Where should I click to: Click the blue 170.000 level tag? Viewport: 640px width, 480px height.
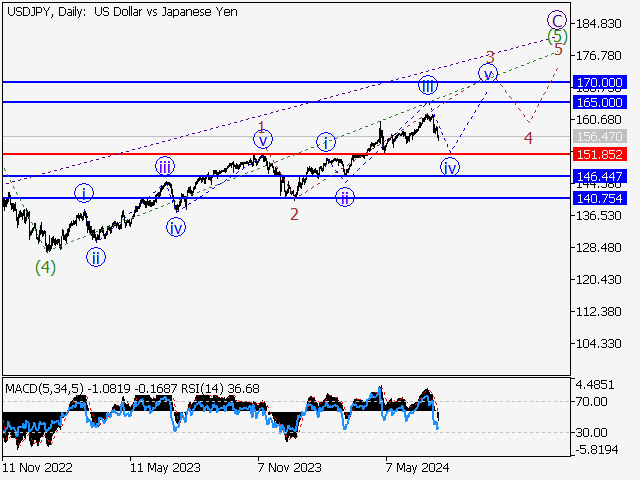point(600,82)
